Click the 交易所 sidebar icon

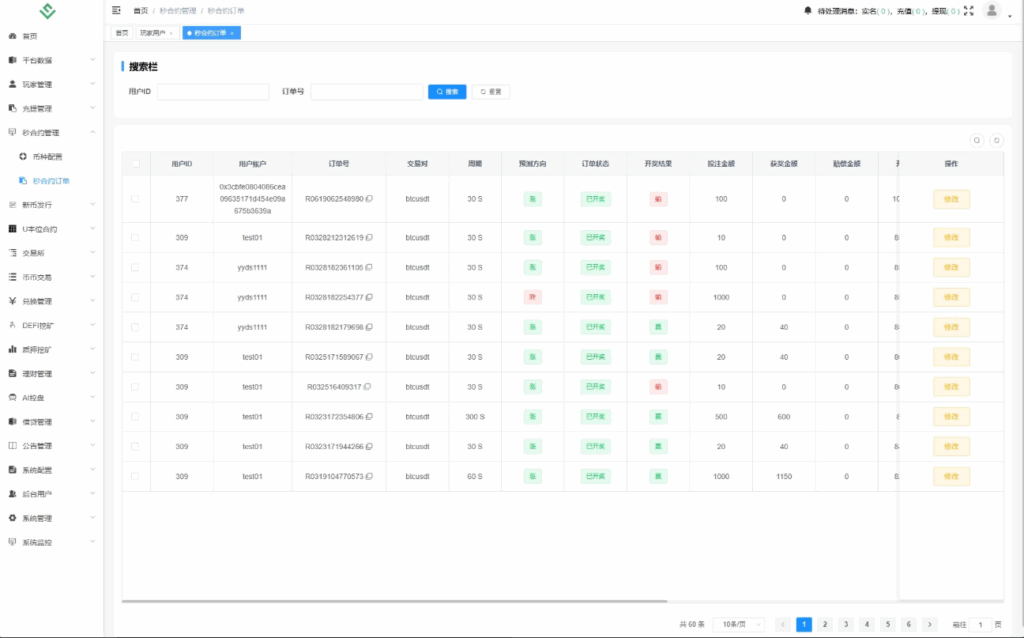click(12, 253)
